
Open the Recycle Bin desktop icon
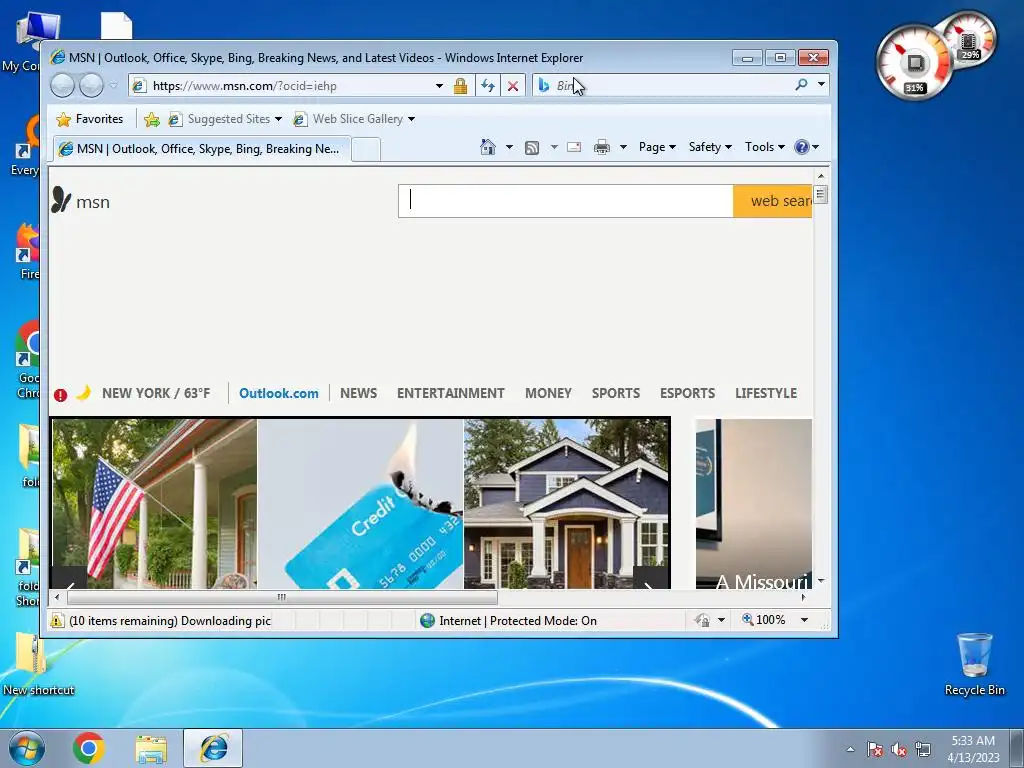click(974, 664)
